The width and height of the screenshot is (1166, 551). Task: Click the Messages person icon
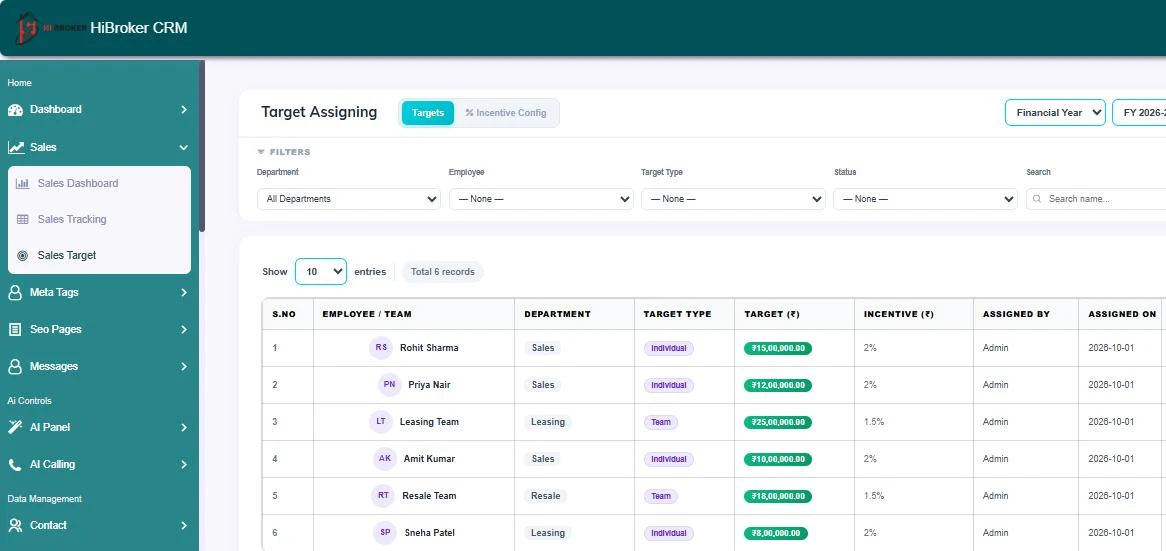15,367
